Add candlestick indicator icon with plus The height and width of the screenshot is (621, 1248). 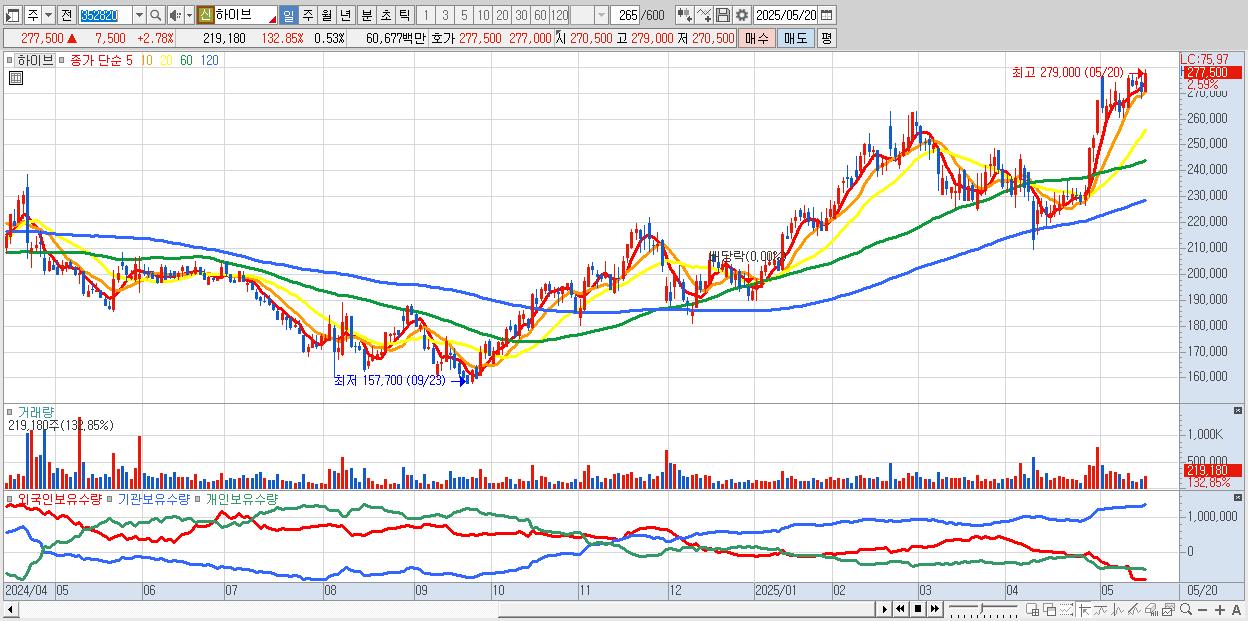click(684, 15)
